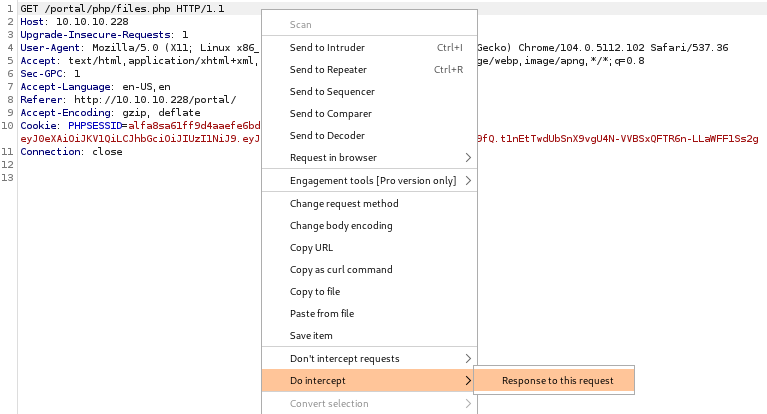Select Copy to file
Image resolution: width=767 pixels, height=414 pixels.
tap(315, 292)
